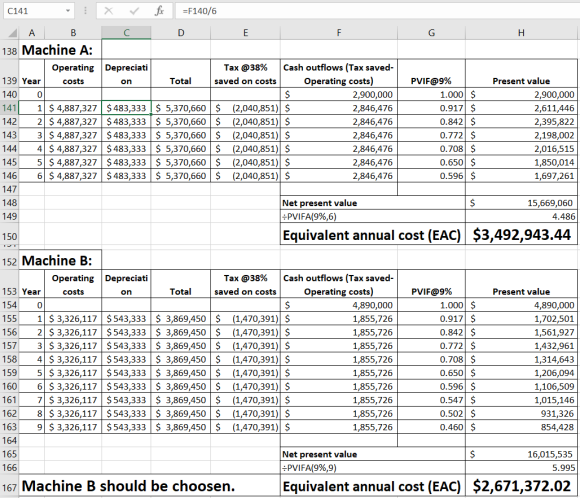The width and height of the screenshot is (580, 498).
Task: Expand the Name Box dropdown arrow
Action: tap(68, 11)
